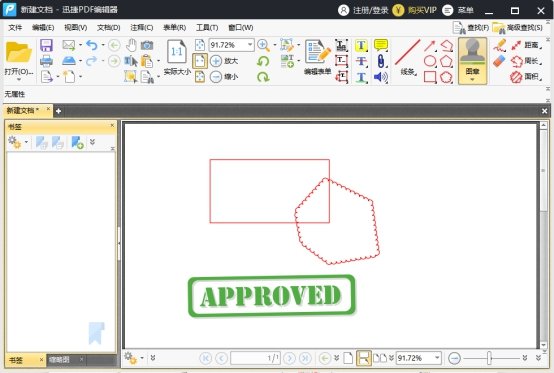Choose the oval shape annotation tool

pyautogui.click(x=430, y=61)
